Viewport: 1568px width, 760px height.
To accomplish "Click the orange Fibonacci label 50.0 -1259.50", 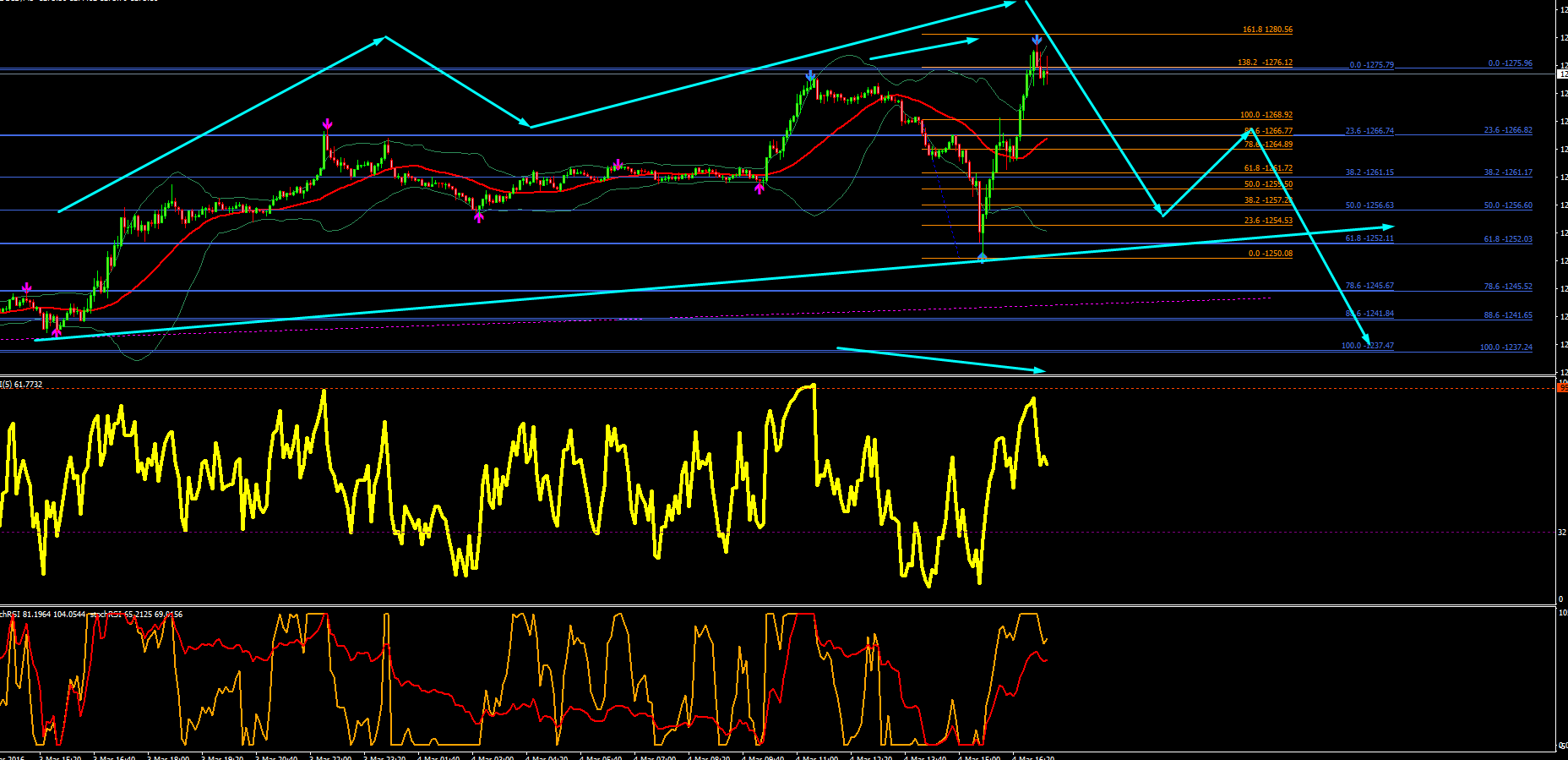I will pyautogui.click(x=1268, y=184).
